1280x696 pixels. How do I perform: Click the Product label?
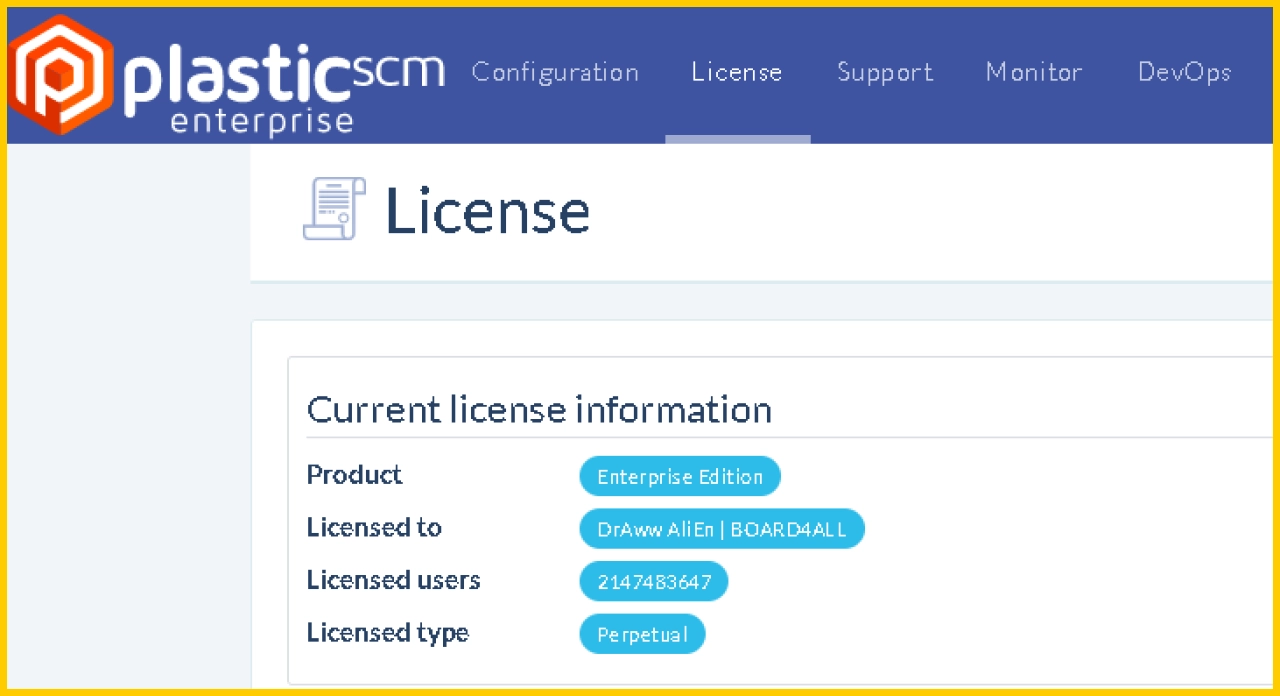pyautogui.click(x=354, y=474)
